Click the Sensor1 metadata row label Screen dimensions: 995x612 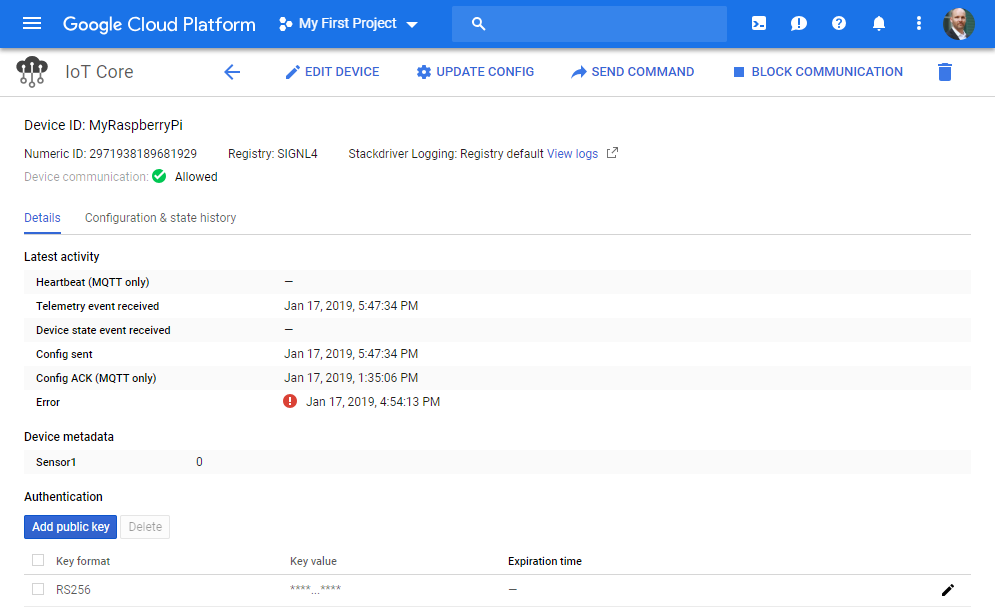(x=56, y=462)
